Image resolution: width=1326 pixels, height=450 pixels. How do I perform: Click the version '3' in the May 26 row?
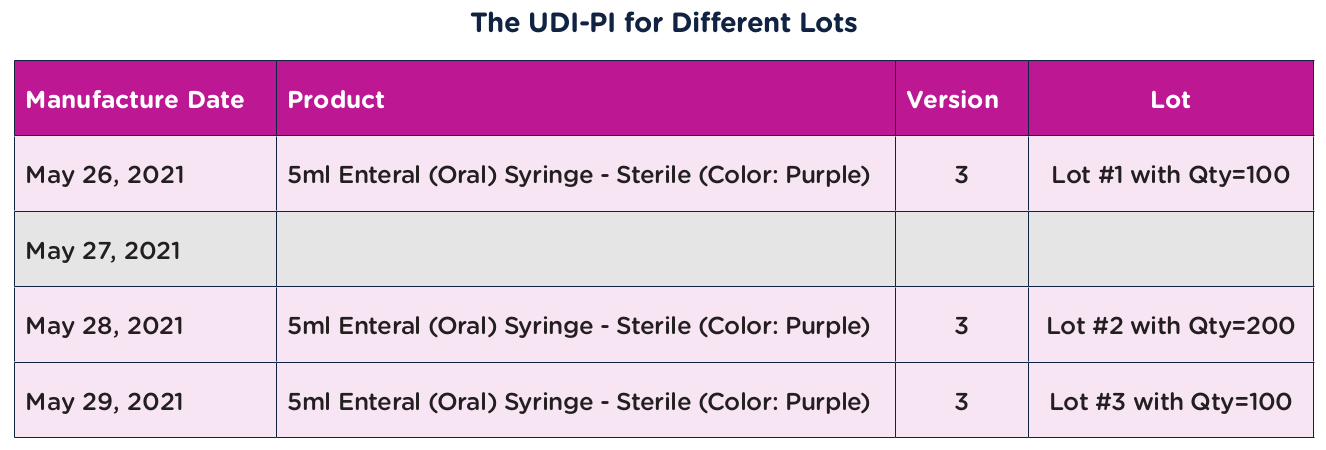[x=961, y=175]
